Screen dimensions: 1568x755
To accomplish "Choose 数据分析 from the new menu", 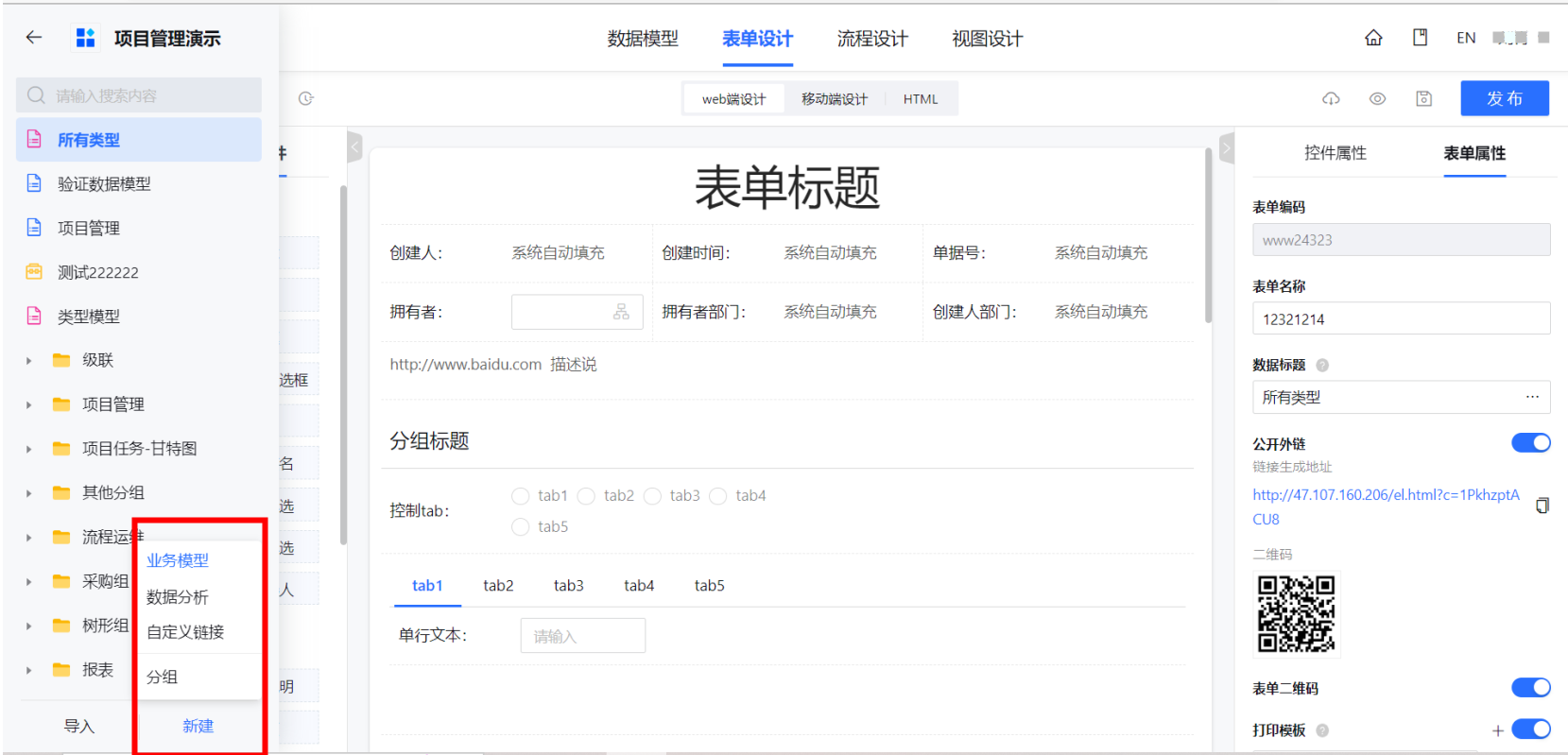I will [178, 596].
